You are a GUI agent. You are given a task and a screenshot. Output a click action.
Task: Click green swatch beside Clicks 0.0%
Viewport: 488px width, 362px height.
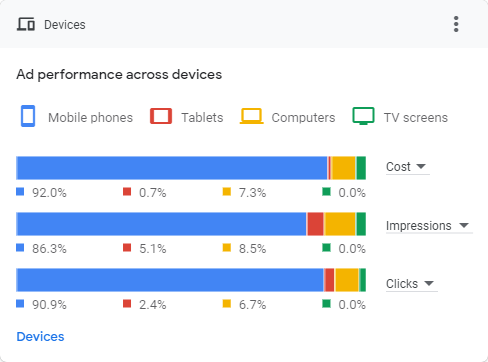pos(326,304)
